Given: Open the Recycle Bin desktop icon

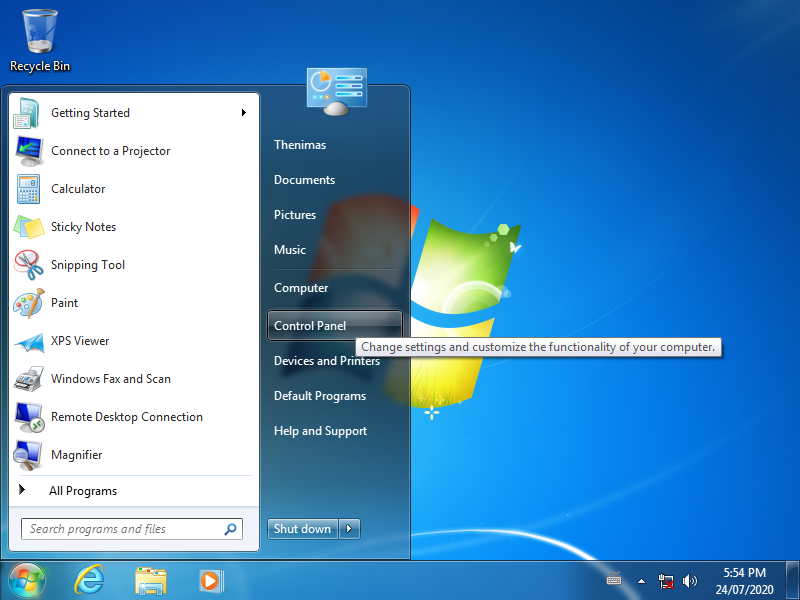Looking at the screenshot, I should click(40, 41).
